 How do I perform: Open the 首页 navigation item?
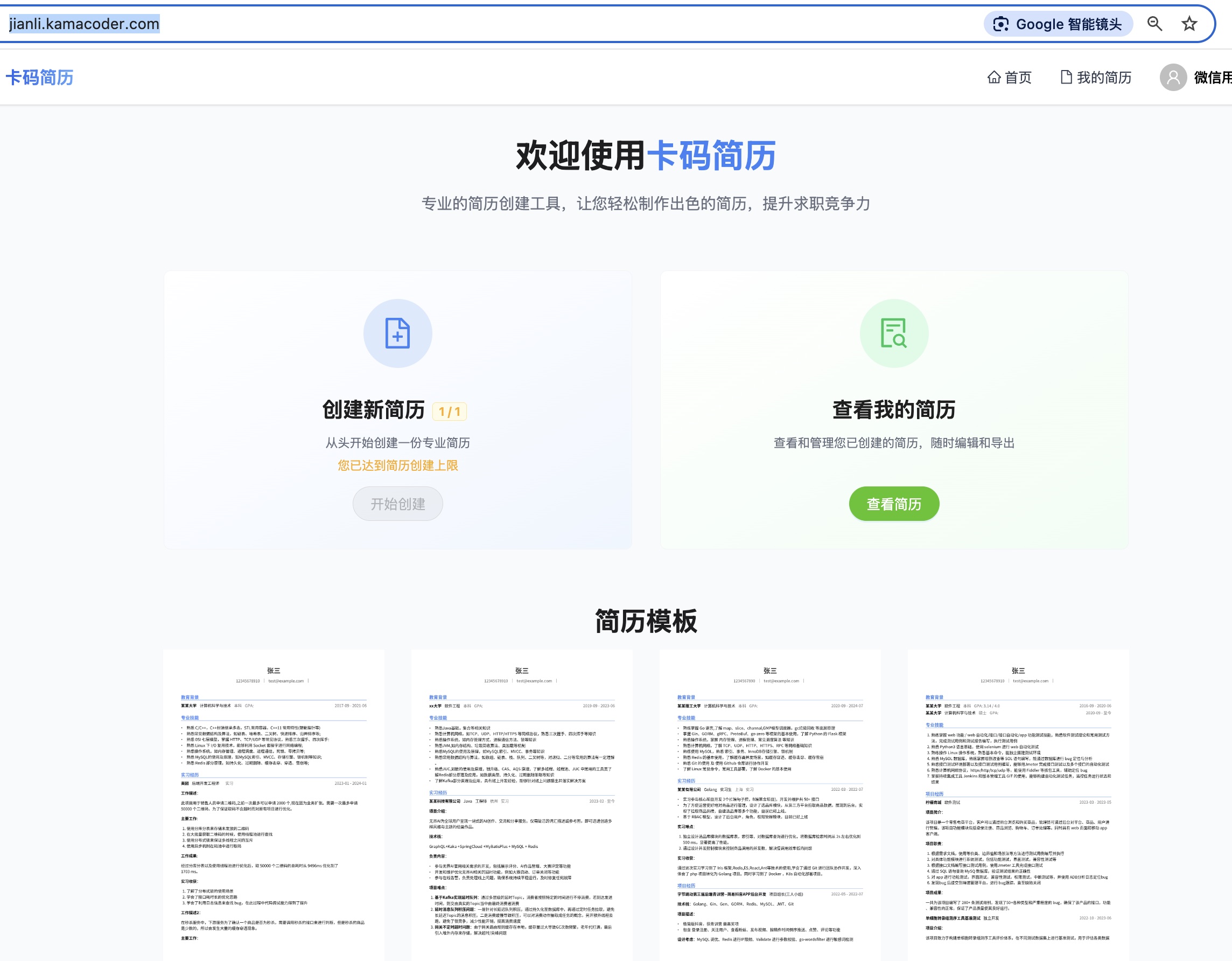click(1018, 78)
